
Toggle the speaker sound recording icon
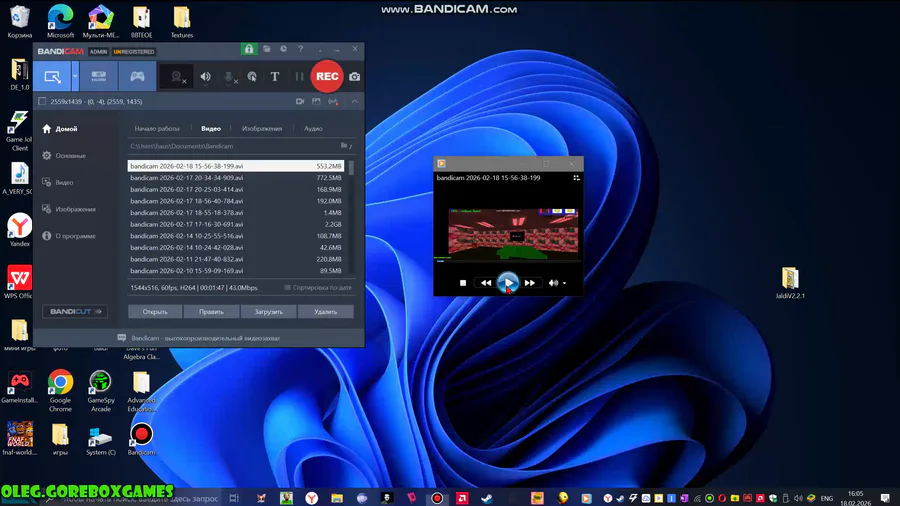click(205, 77)
